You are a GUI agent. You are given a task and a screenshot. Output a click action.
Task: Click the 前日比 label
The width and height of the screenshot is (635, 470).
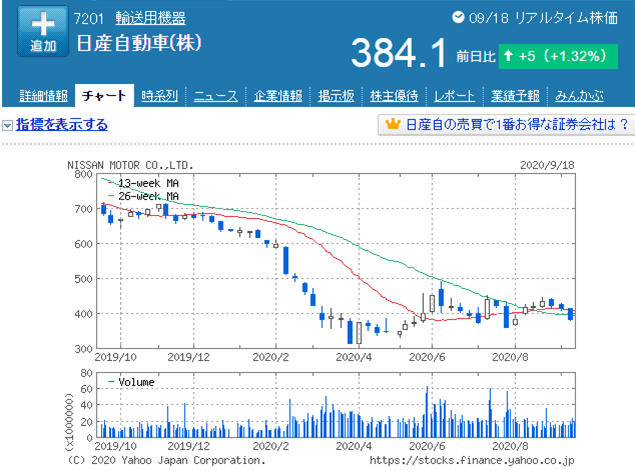pos(476,56)
